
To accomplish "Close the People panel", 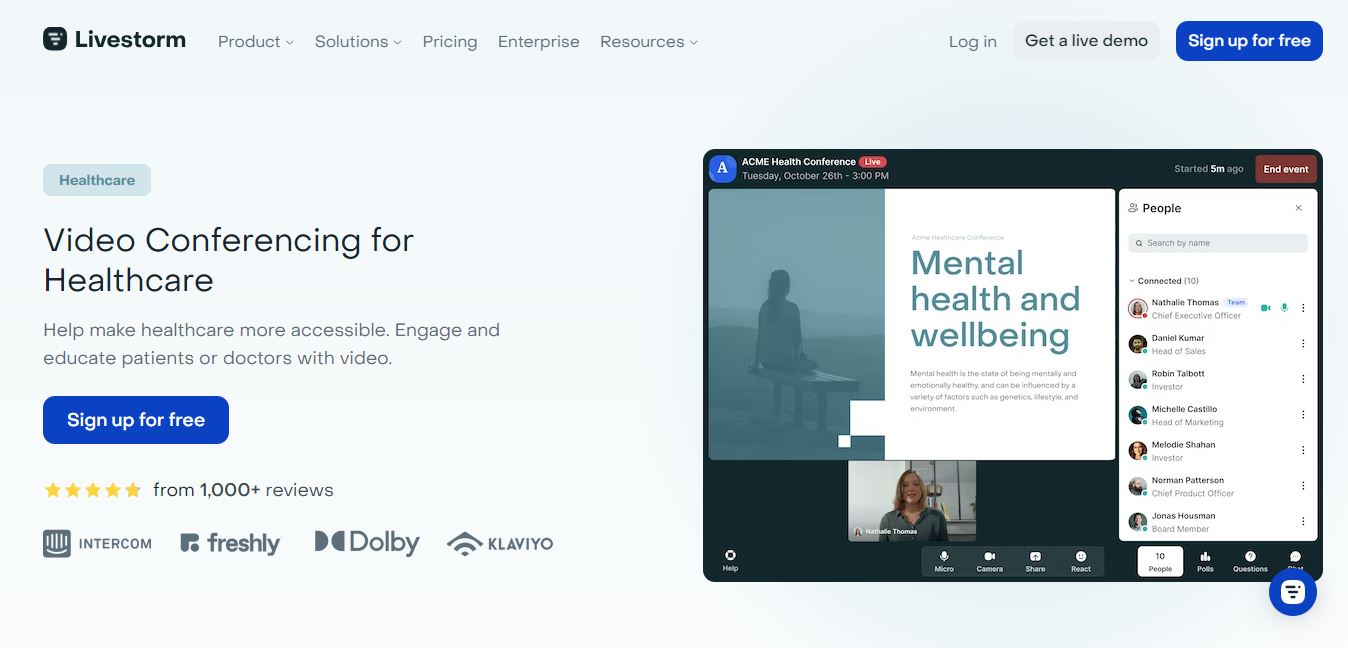I will point(1299,208).
